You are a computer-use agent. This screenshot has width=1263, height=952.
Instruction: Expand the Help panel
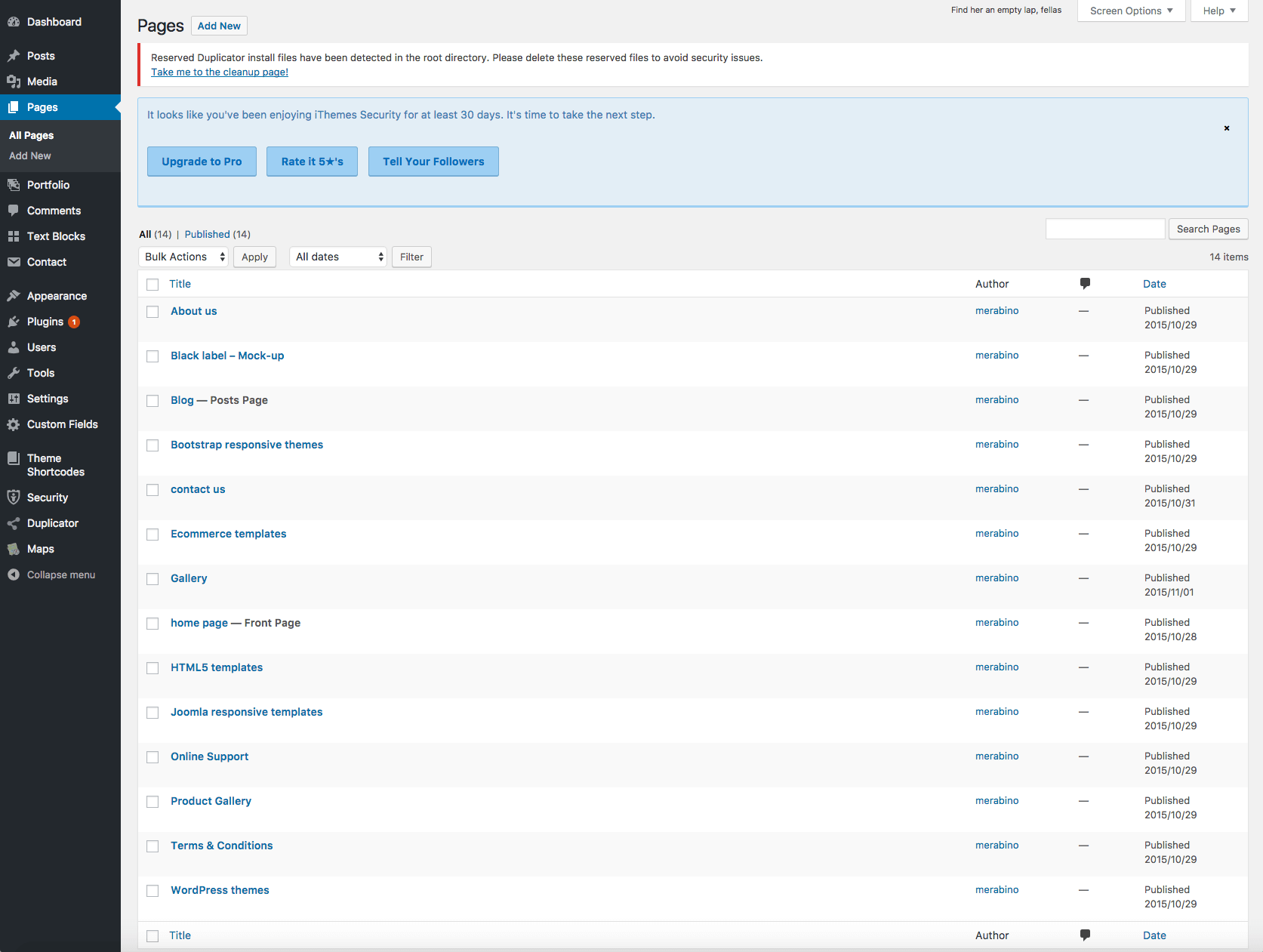pos(1219,11)
